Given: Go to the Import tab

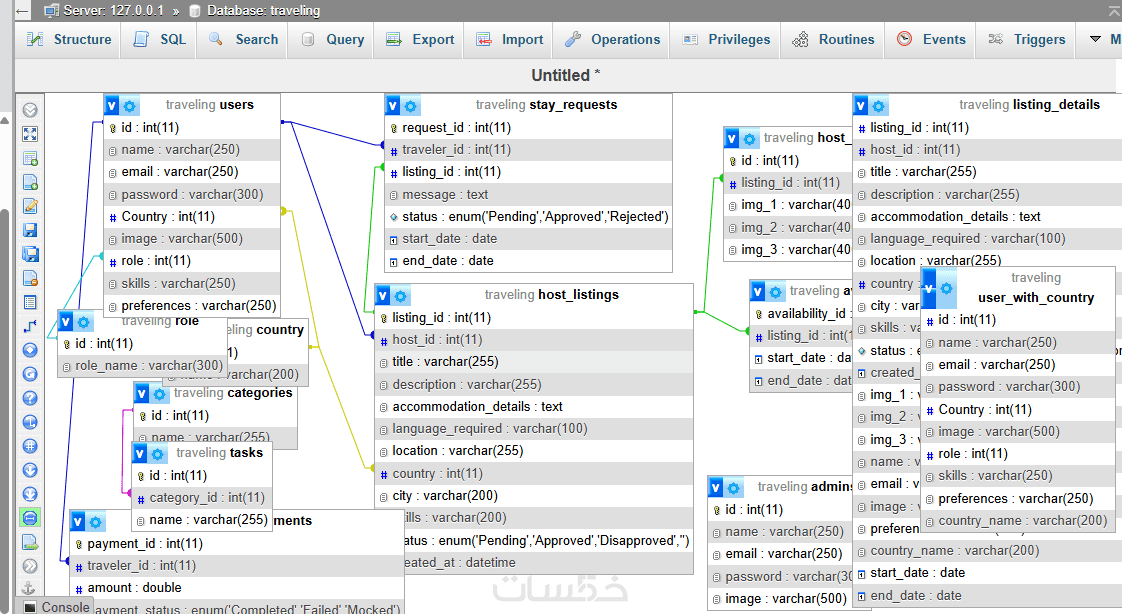Looking at the screenshot, I should (x=509, y=39).
